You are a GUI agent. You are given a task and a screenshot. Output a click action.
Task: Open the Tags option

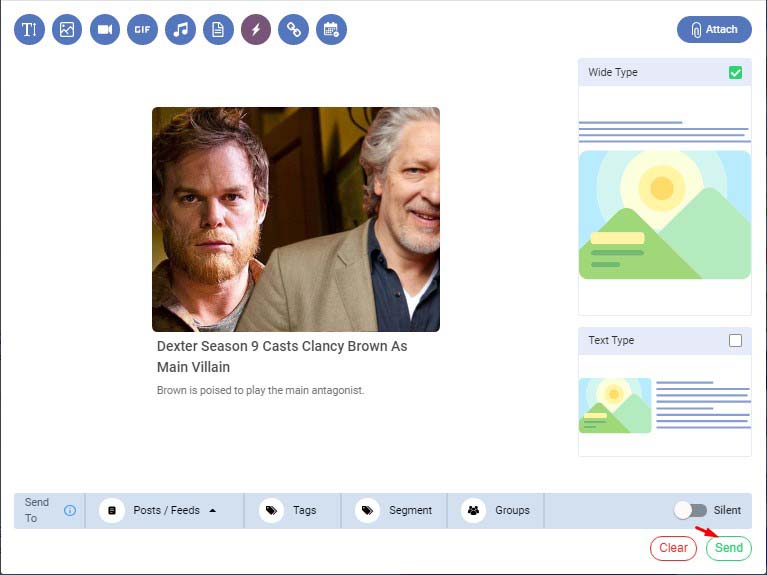click(293, 510)
